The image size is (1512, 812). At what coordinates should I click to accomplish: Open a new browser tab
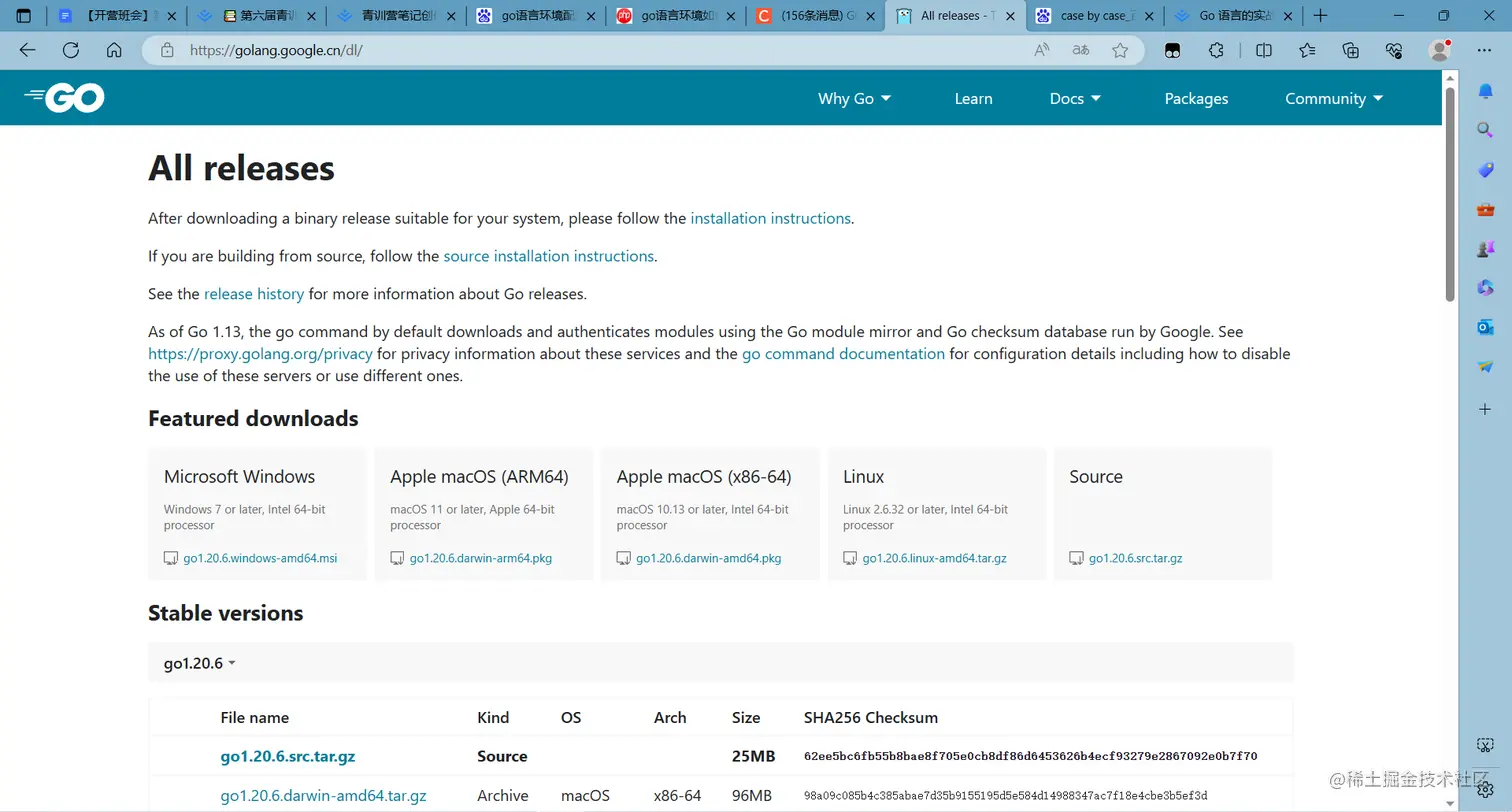coord(1320,16)
